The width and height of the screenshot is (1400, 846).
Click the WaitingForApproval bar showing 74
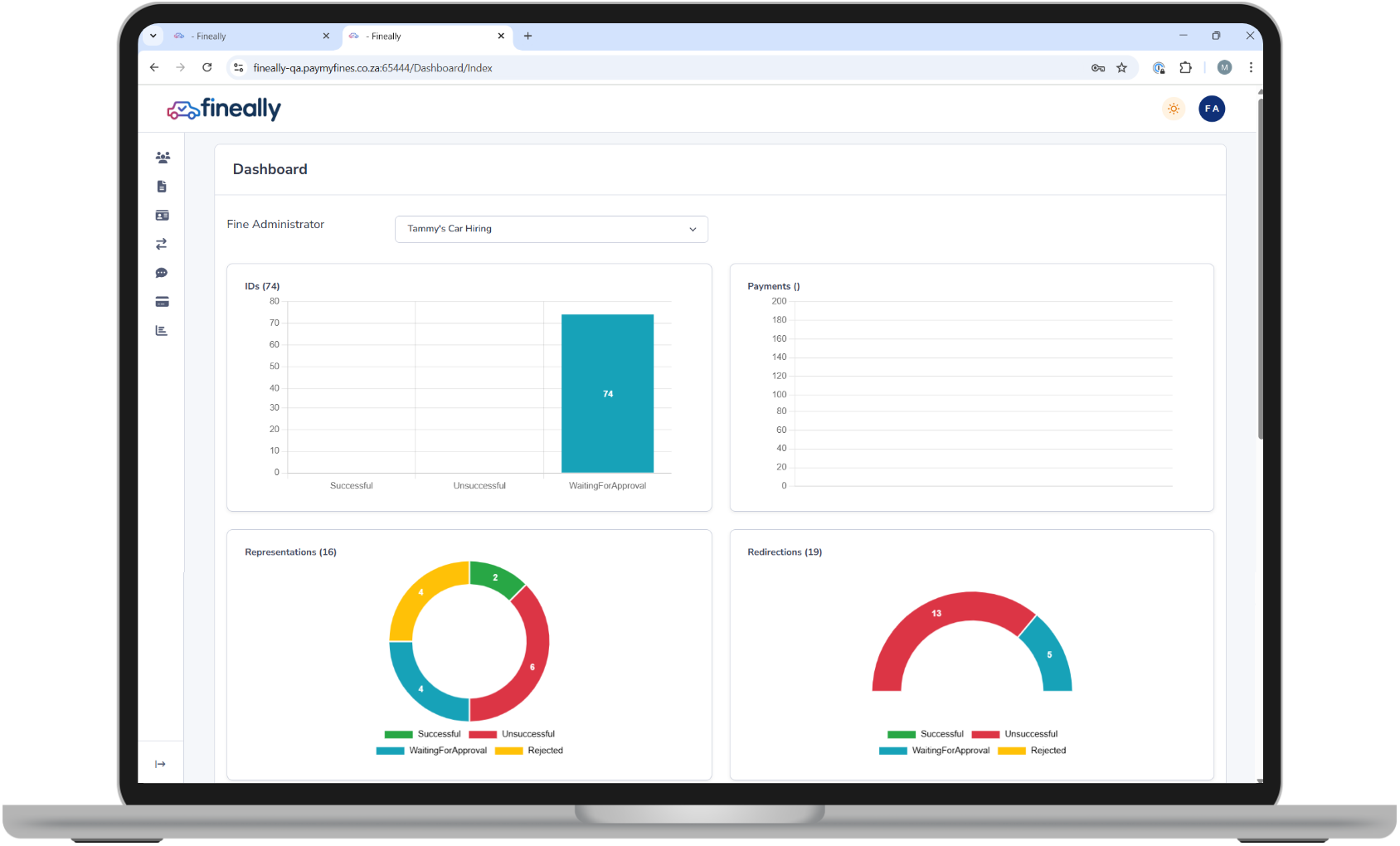[607, 393]
